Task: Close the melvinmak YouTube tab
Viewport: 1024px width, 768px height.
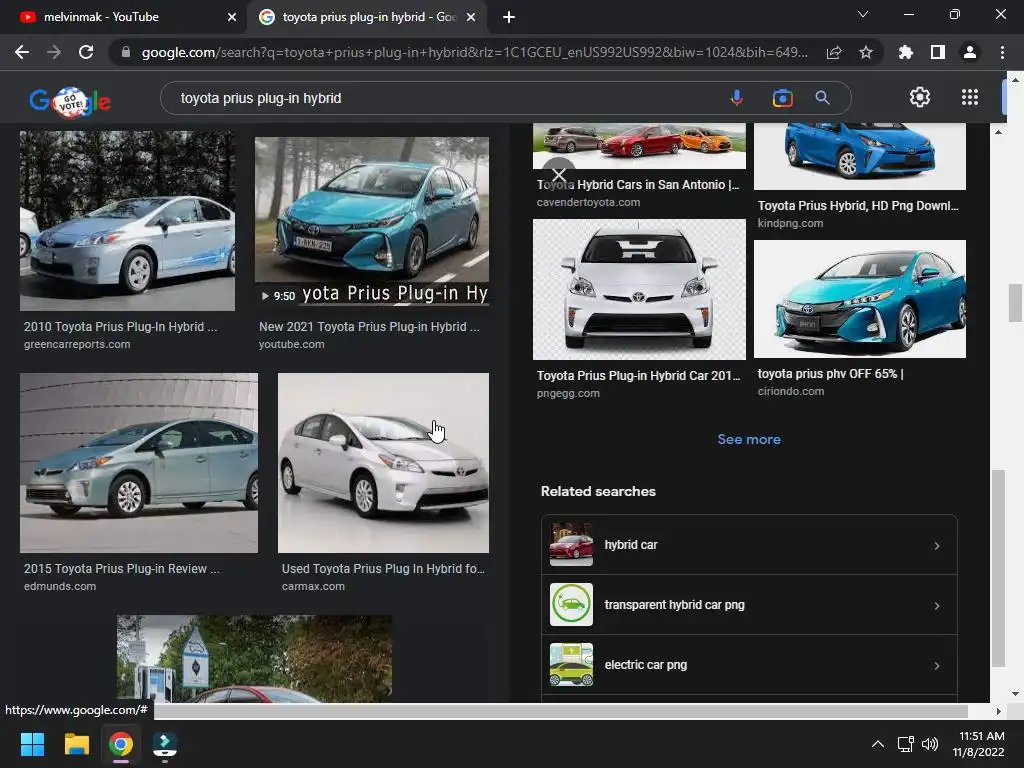Action: point(232,17)
